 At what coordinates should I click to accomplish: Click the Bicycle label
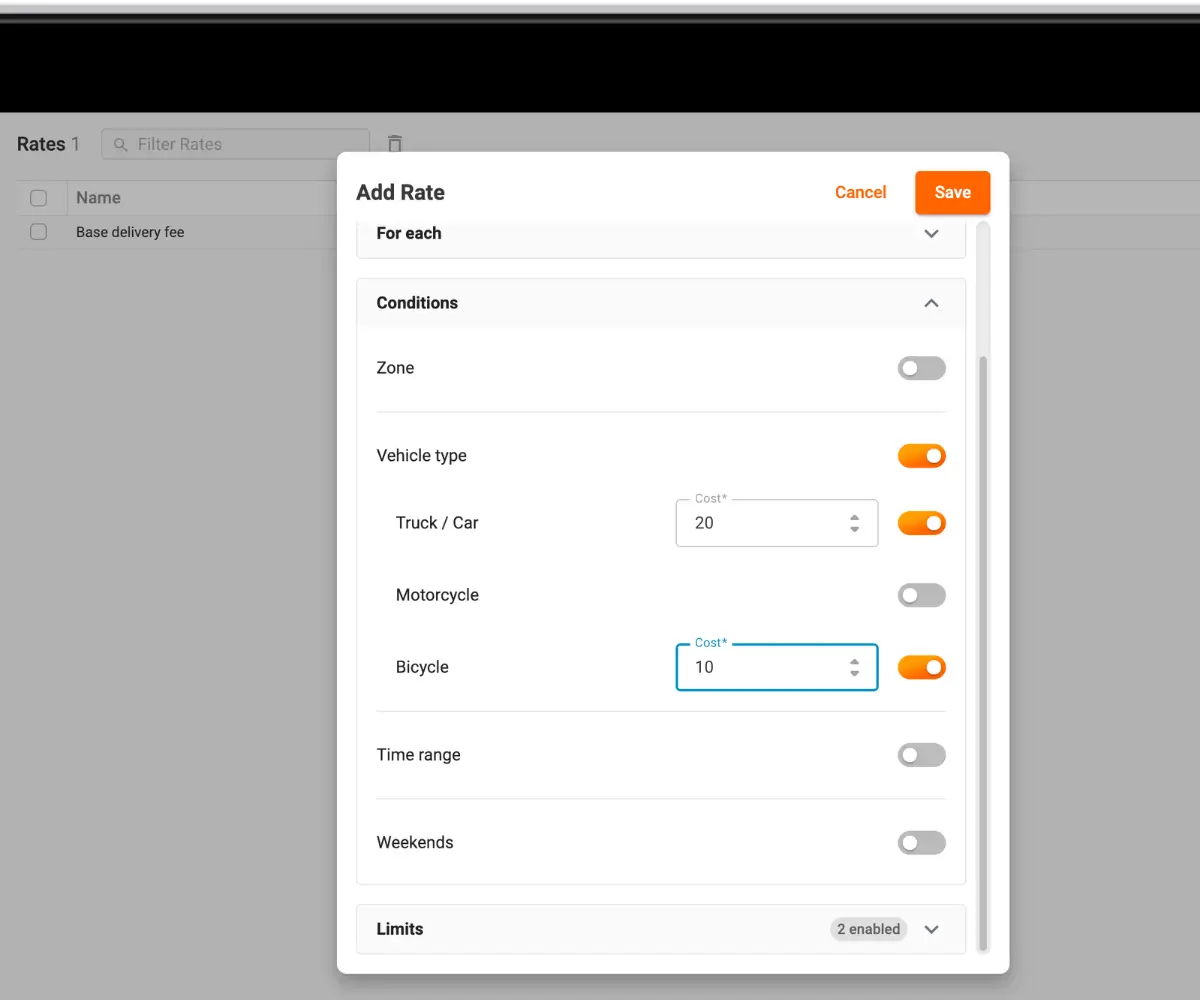[422, 667]
